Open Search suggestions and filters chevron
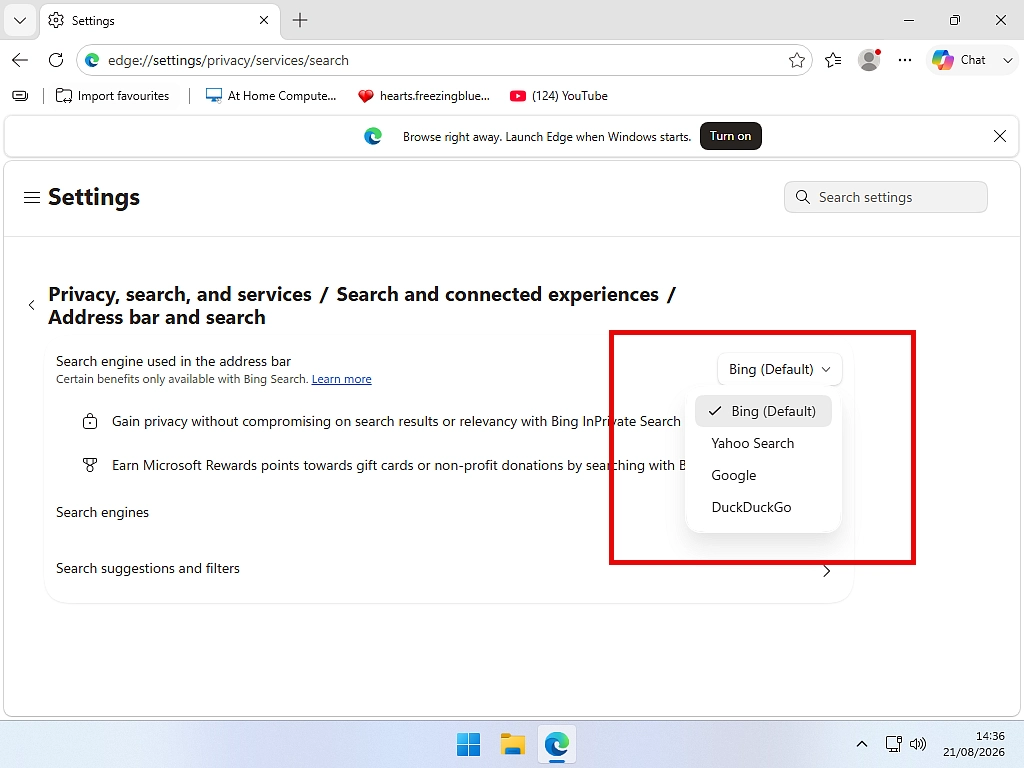The image size is (1024, 768). coord(826,571)
